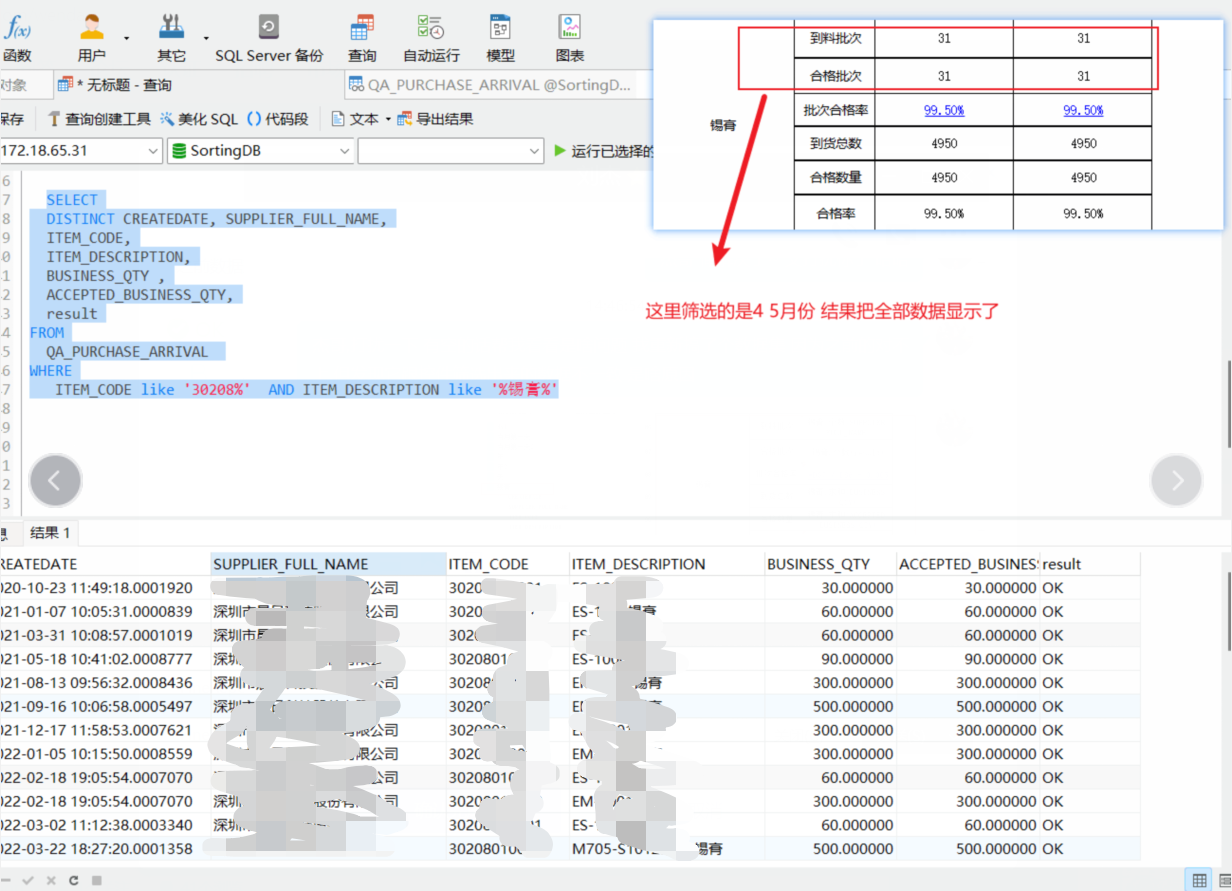The image size is (1232, 891).
Task: Expand the 用户 dropdown arrow
Action: tap(127, 38)
